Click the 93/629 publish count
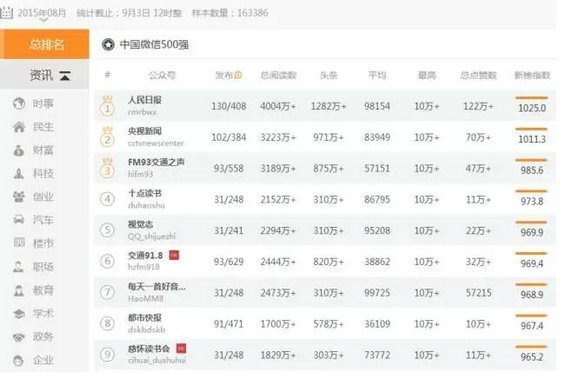Viewport: 565px width, 373px height. [x=229, y=262]
